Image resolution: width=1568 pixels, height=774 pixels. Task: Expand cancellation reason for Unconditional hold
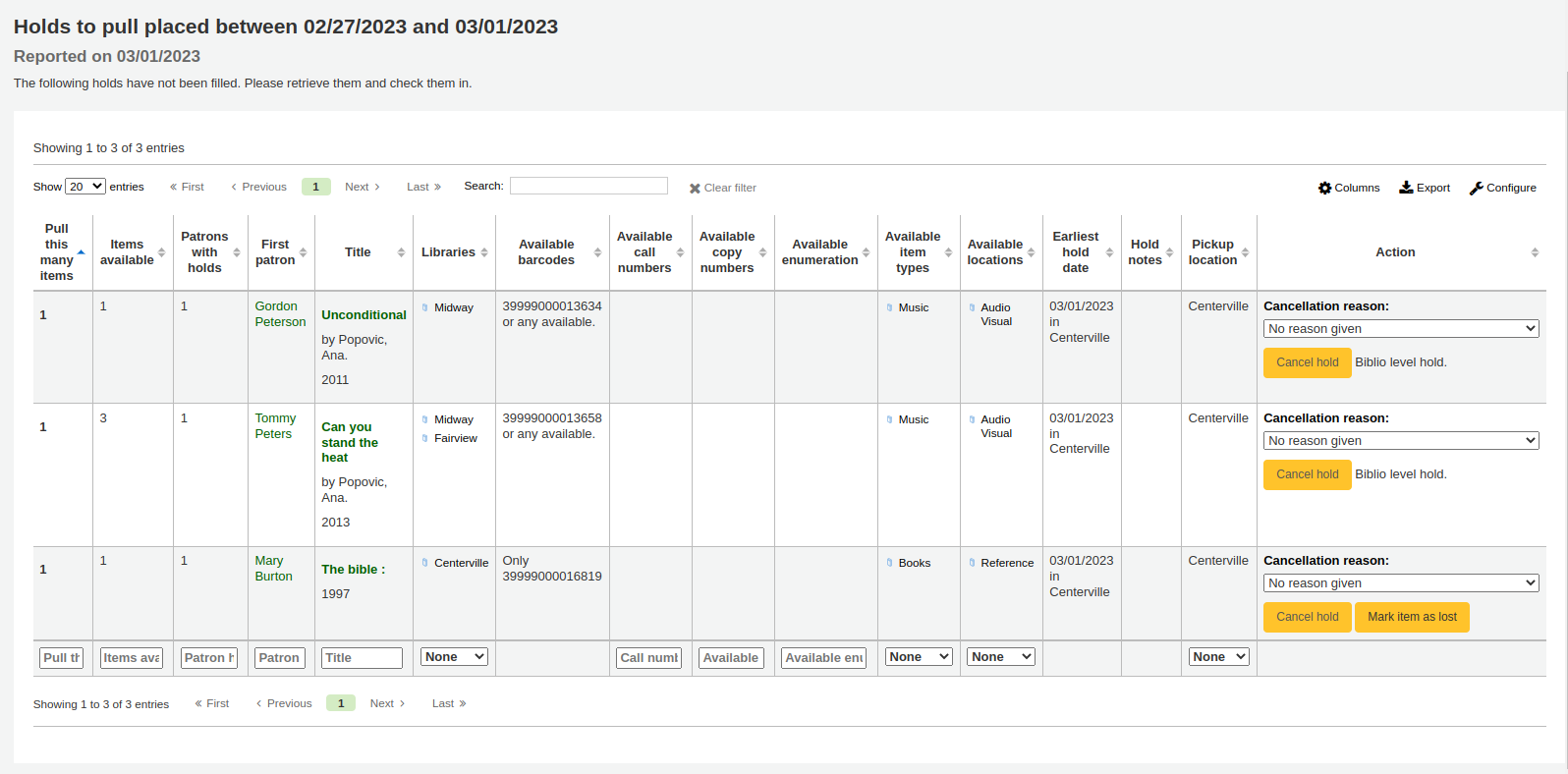pyautogui.click(x=1400, y=329)
